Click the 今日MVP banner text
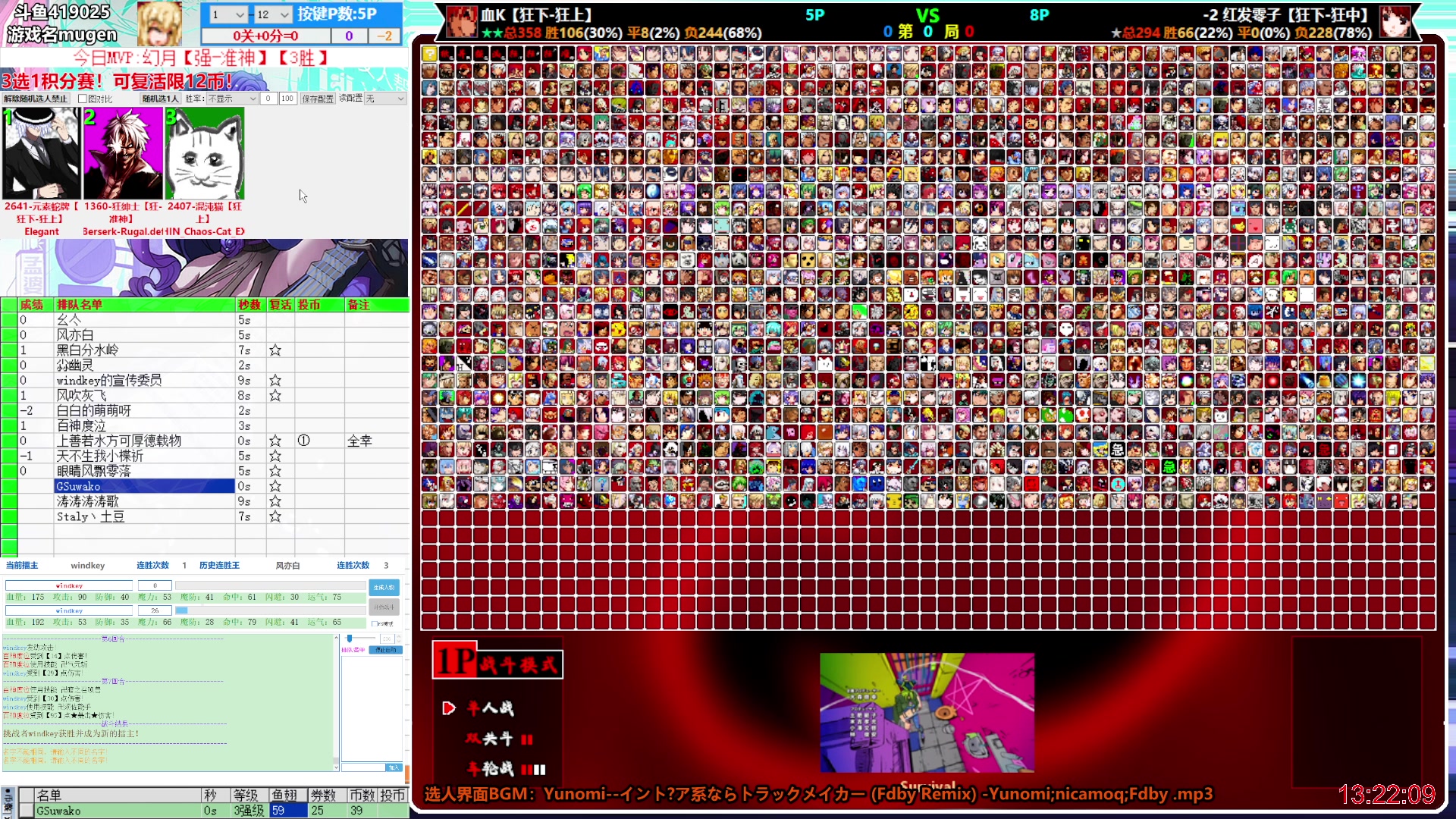 click(201, 58)
